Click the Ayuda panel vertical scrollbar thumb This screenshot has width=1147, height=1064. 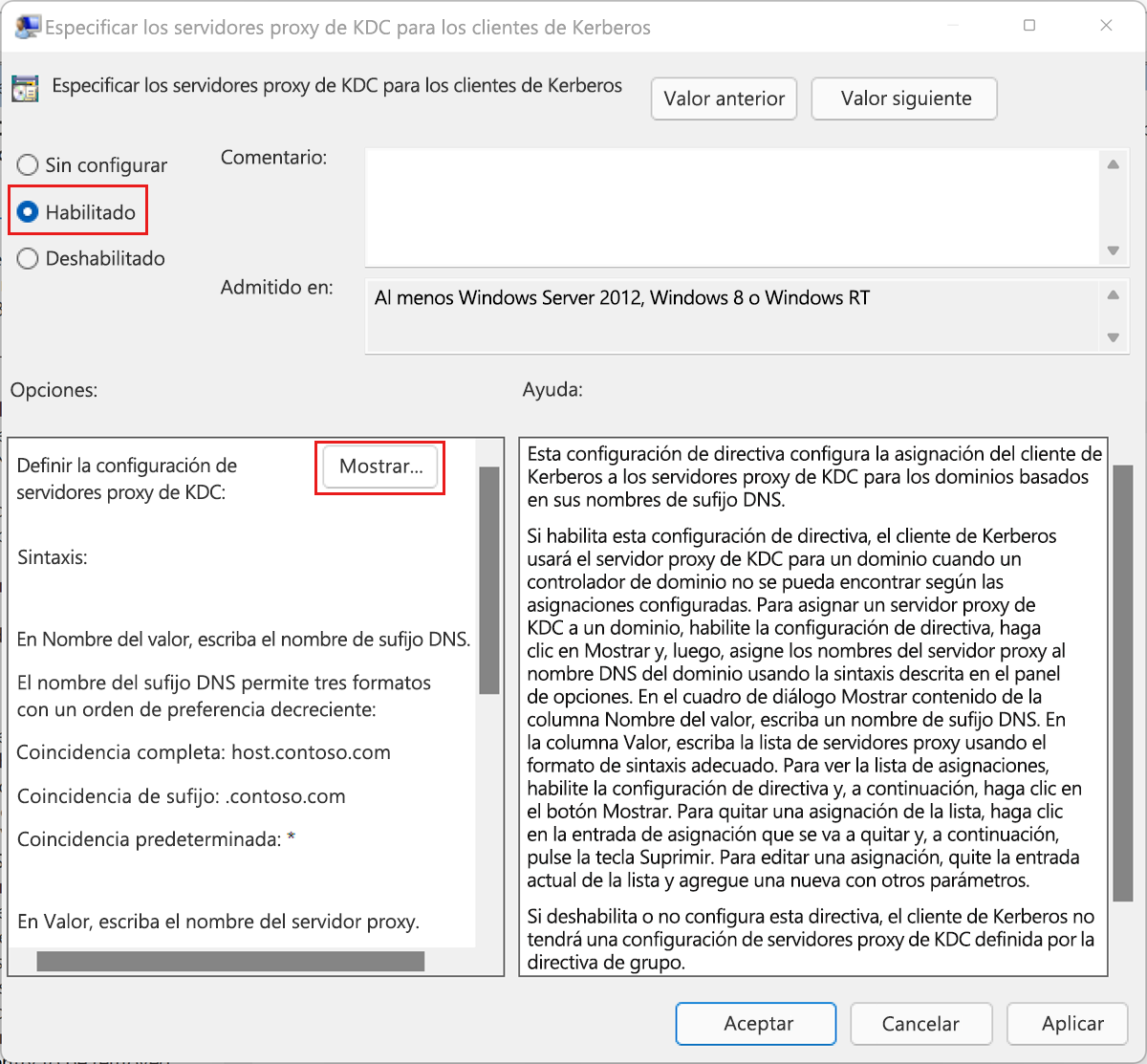[x=1122, y=683]
